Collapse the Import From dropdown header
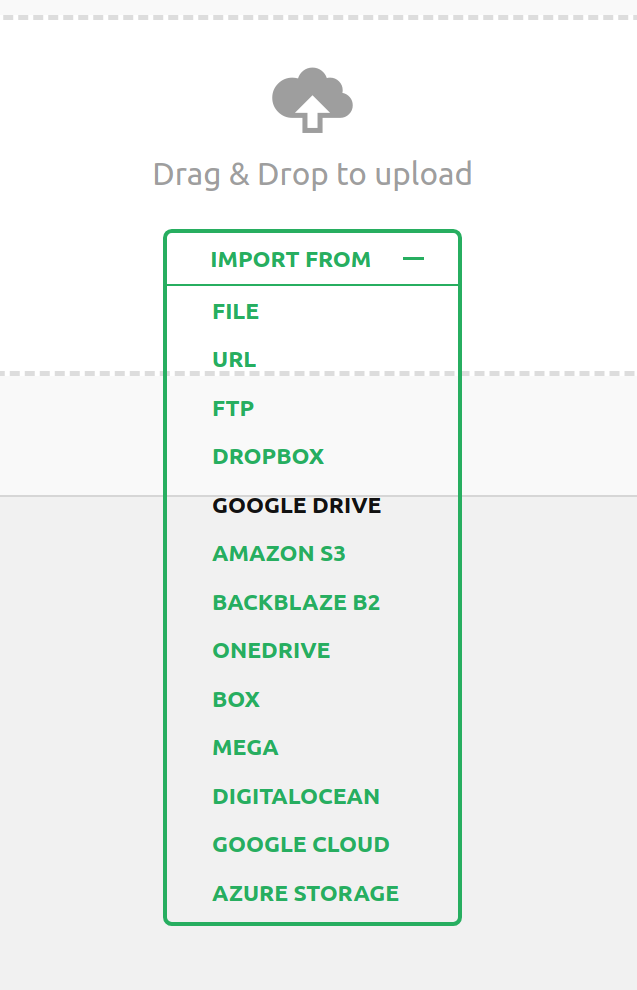 [291, 260]
